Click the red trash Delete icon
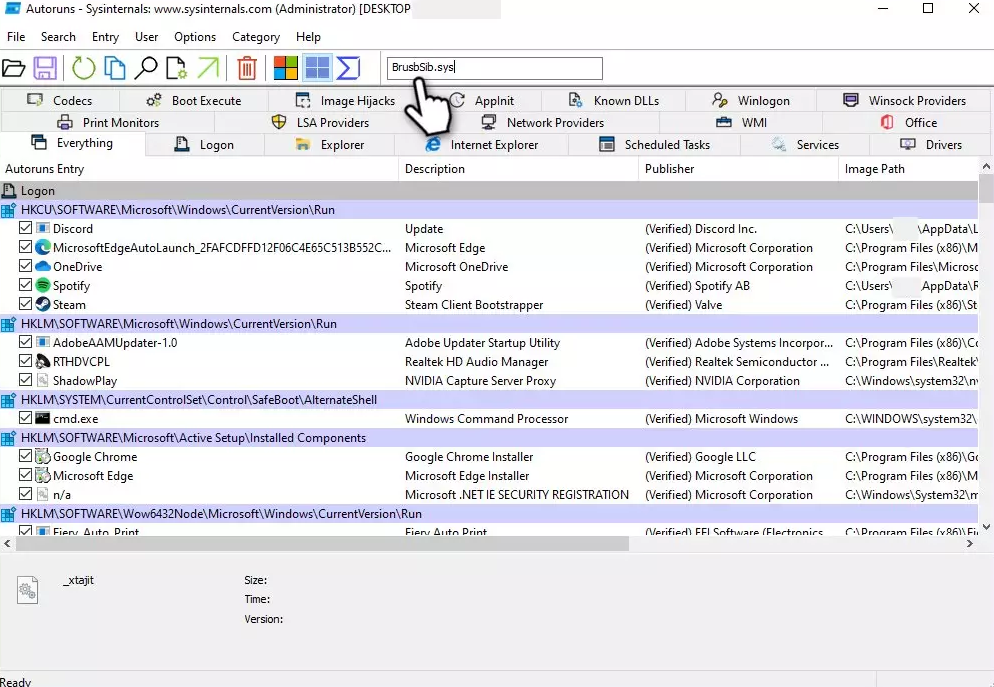This screenshot has width=994, height=687. click(247, 68)
